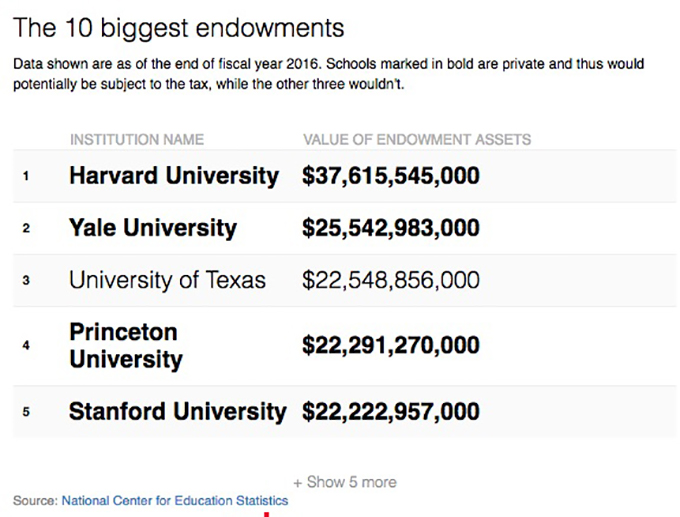Select the $22,548,856,000 value for Texas

click(391, 280)
